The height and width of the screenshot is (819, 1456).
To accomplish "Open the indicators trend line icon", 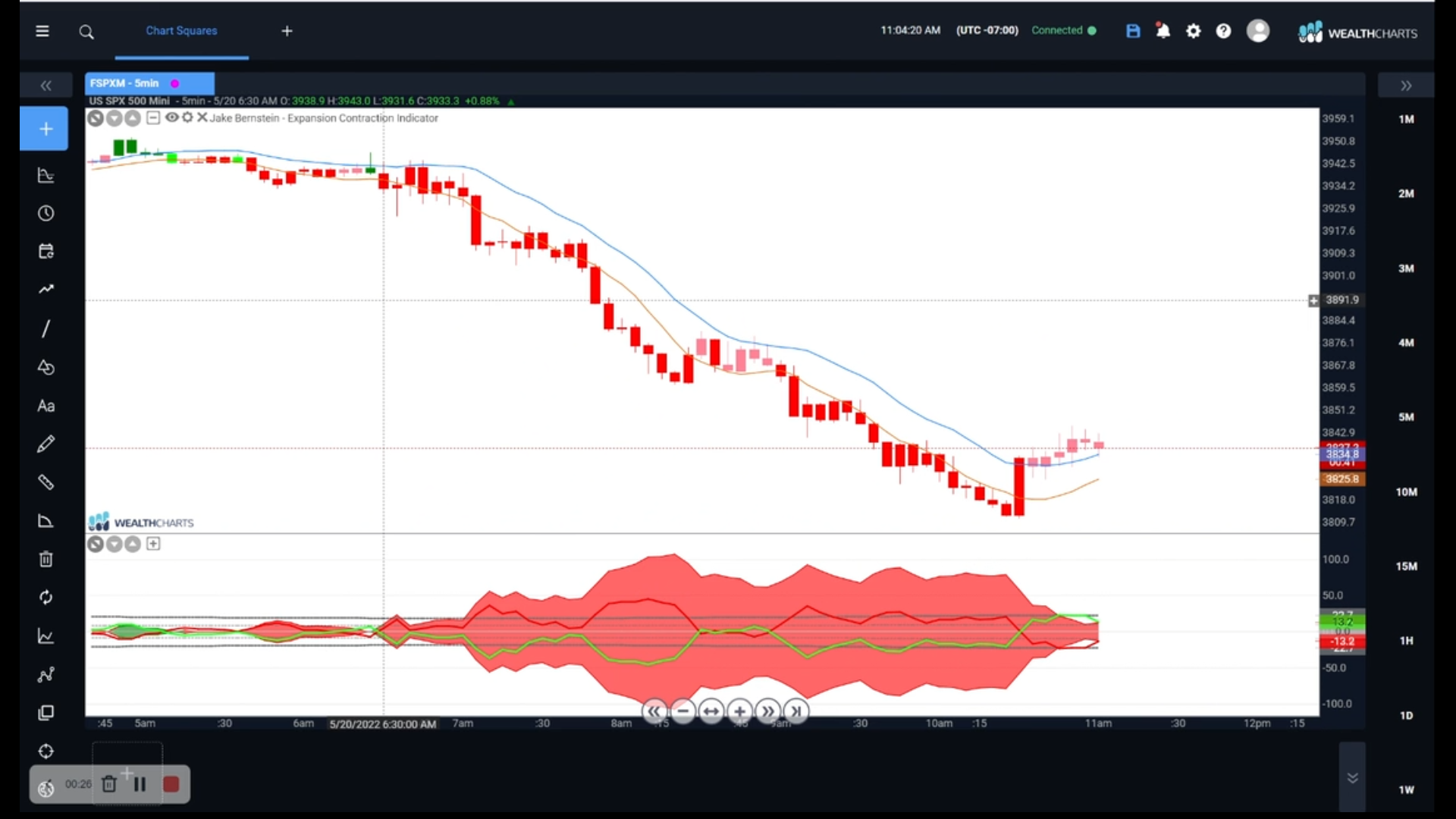I will pyautogui.click(x=46, y=290).
